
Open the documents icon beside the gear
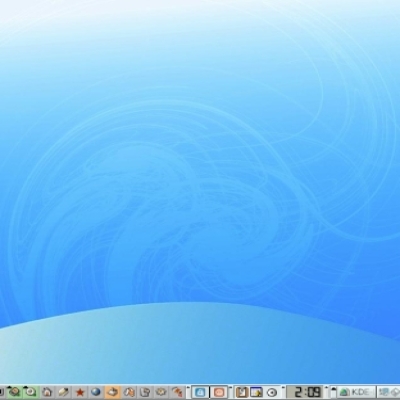pos(145,392)
